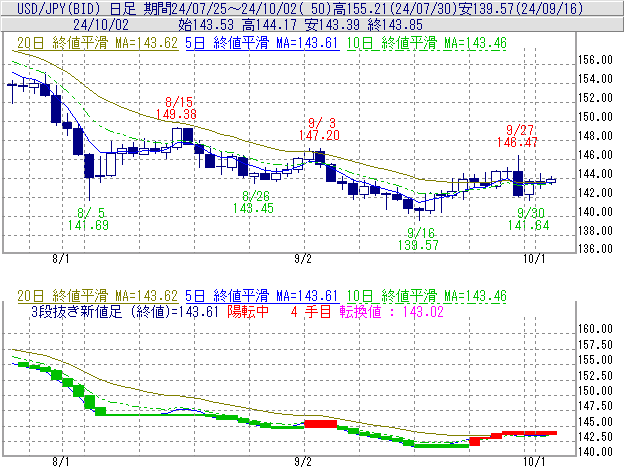
Task: Click the candlestick chart's 5日 終値平滑 MA=143.61 legend
Action: (x=262, y=43)
